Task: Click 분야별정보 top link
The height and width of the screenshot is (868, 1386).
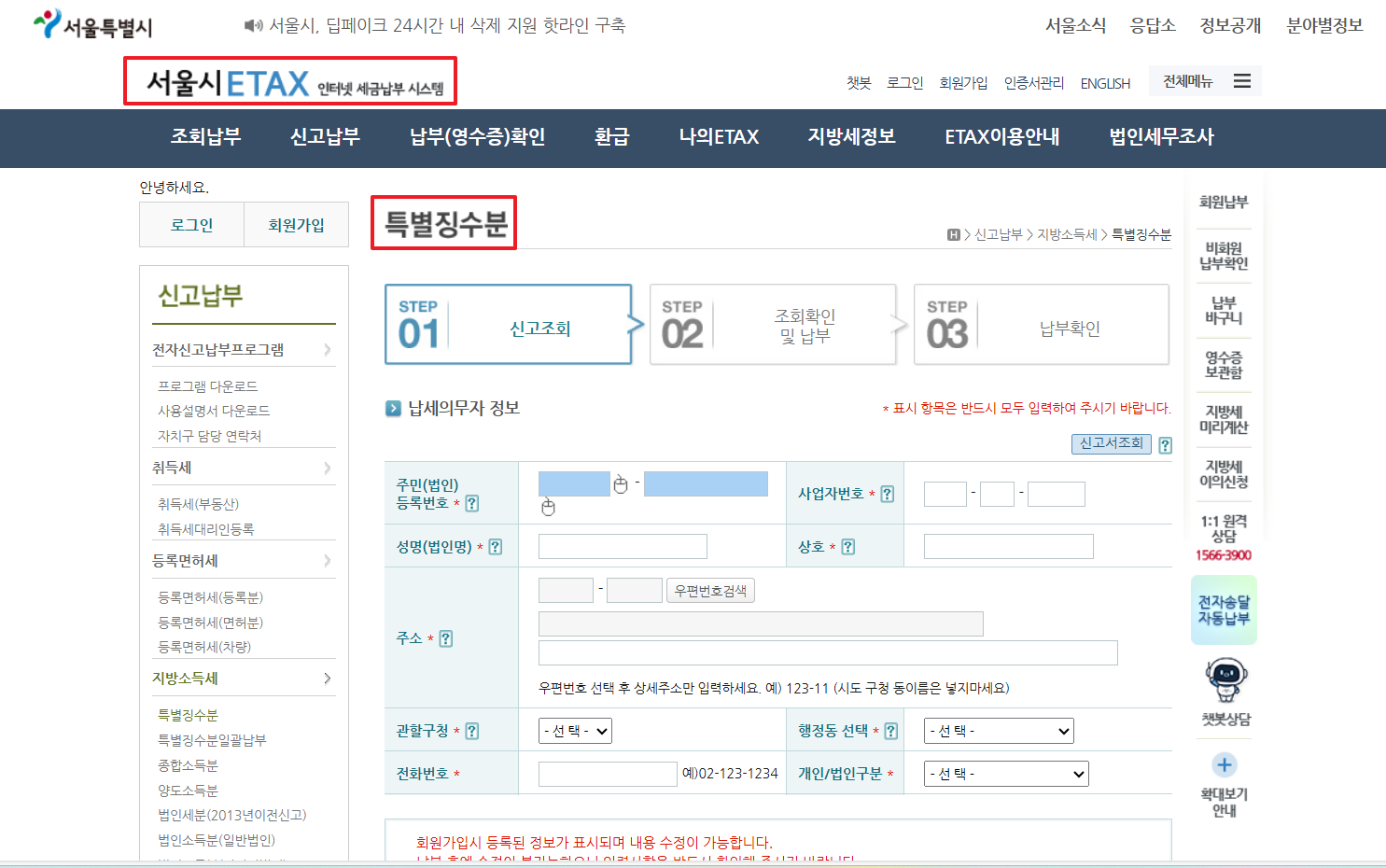Action: point(1324,26)
